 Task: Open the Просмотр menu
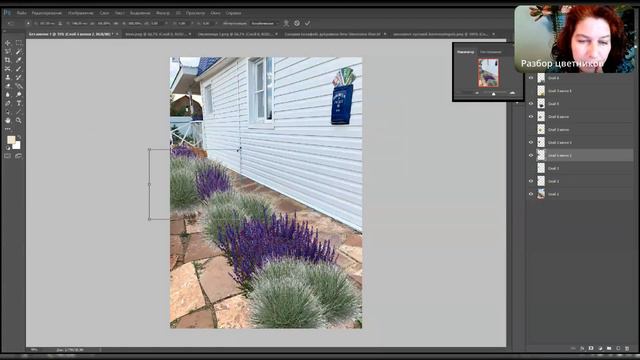195,13
